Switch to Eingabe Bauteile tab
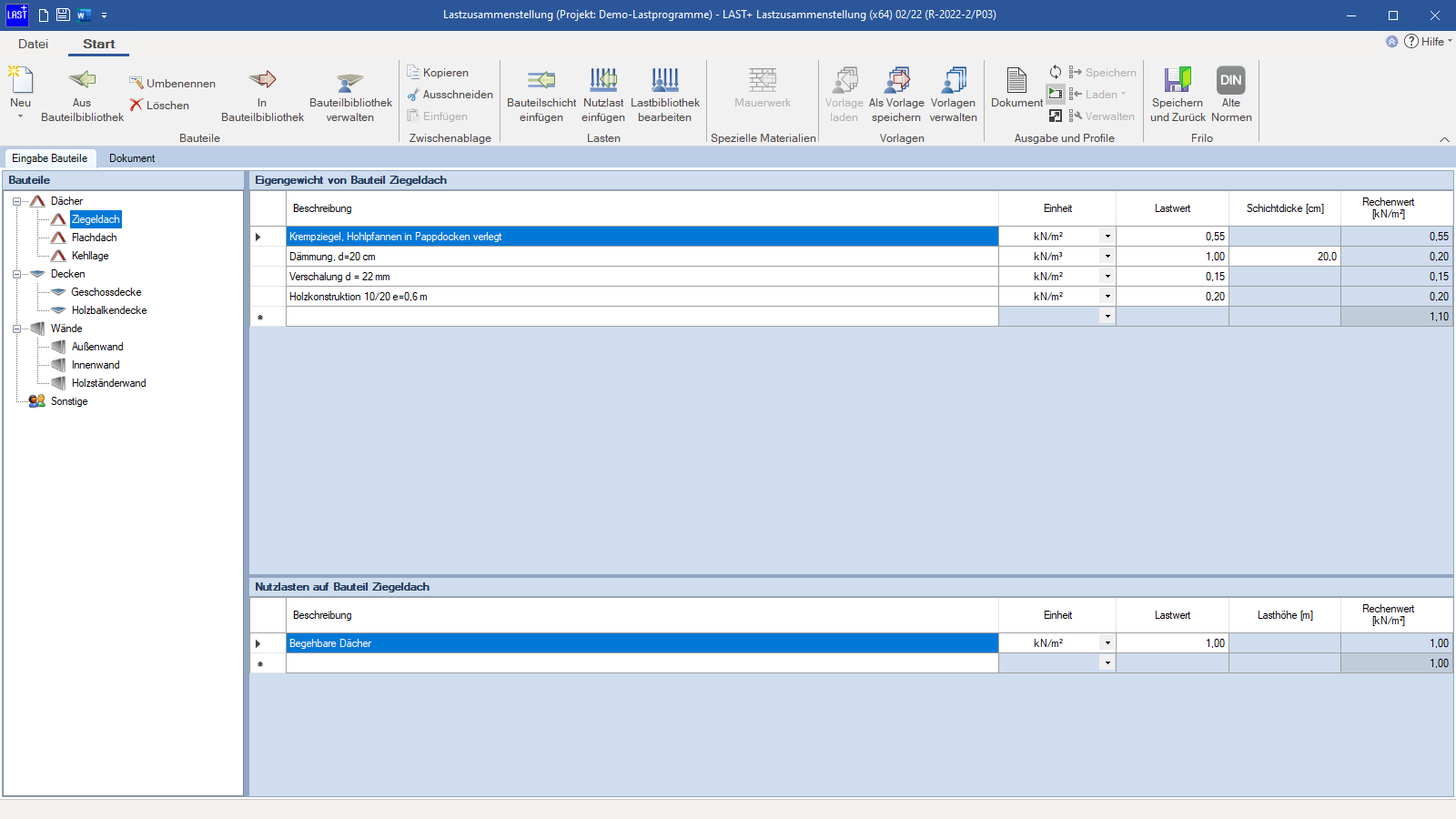Viewport: 1456px width, 819px height. tap(50, 158)
